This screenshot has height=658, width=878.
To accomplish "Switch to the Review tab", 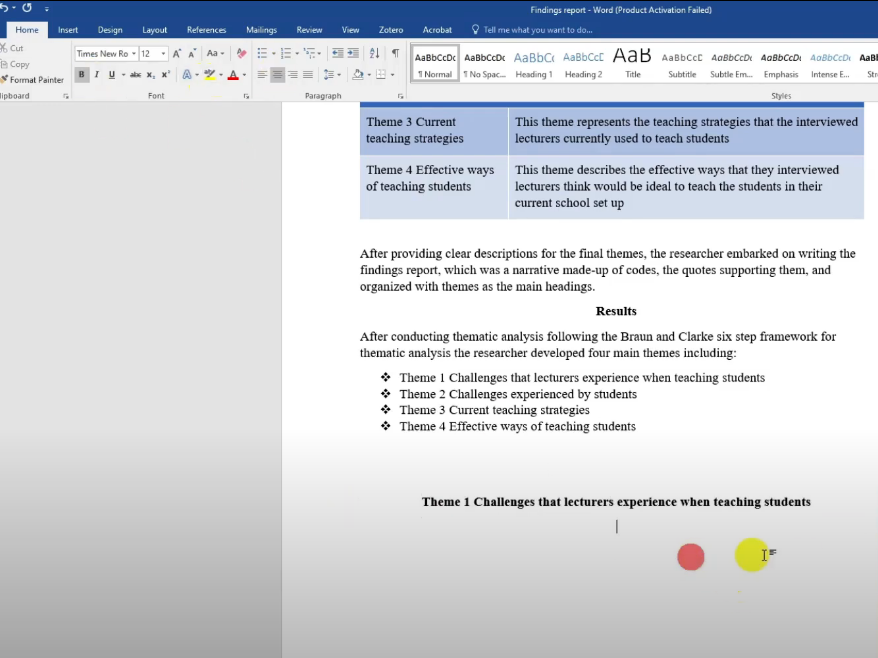I will (309, 30).
